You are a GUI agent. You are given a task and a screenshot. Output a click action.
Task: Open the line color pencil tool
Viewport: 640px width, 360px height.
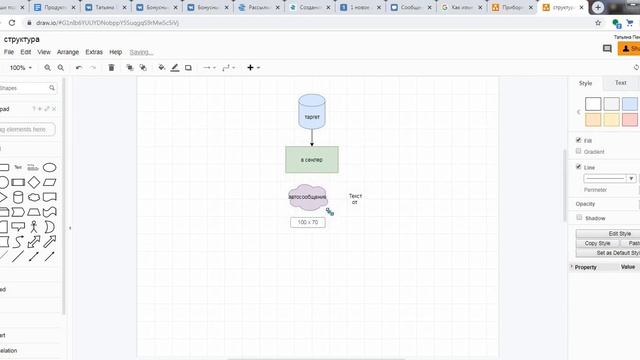(x=175, y=68)
